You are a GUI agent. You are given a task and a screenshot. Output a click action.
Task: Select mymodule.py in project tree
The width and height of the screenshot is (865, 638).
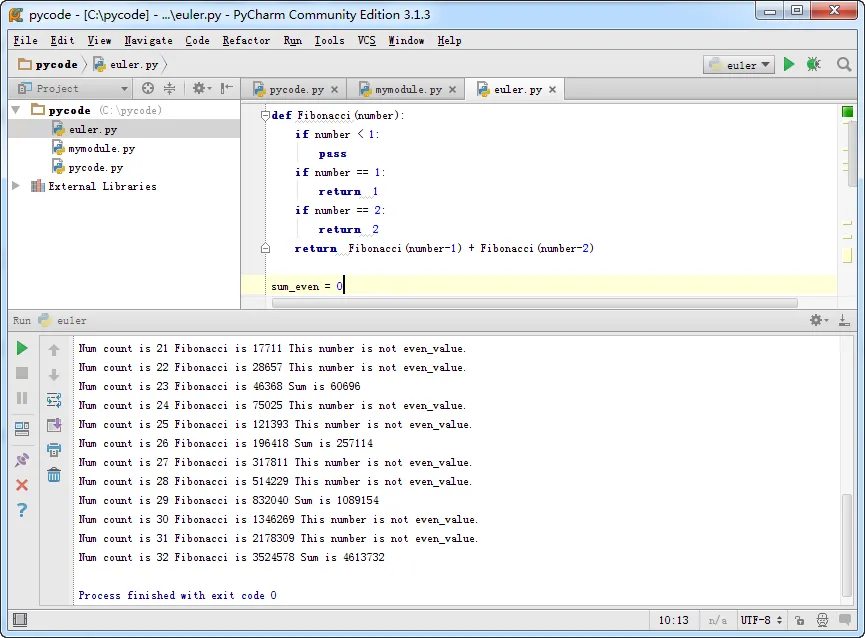pyautogui.click(x=125, y=148)
